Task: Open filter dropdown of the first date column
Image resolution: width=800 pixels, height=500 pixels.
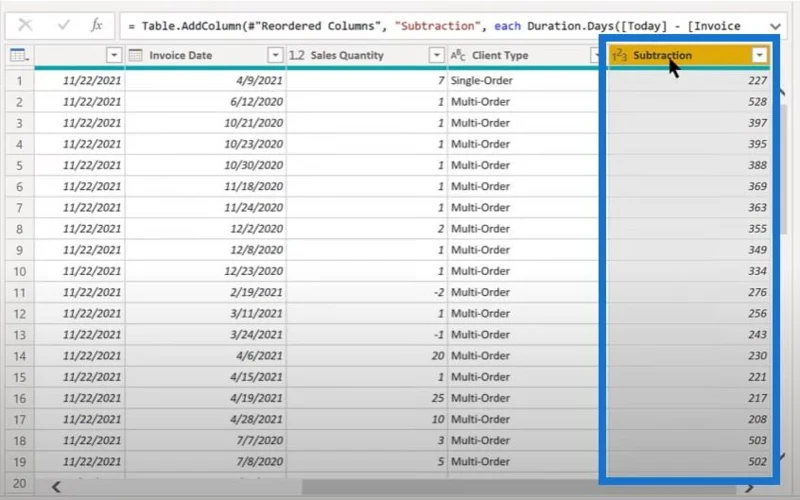Action: pyautogui.click(x=114, y=55)
